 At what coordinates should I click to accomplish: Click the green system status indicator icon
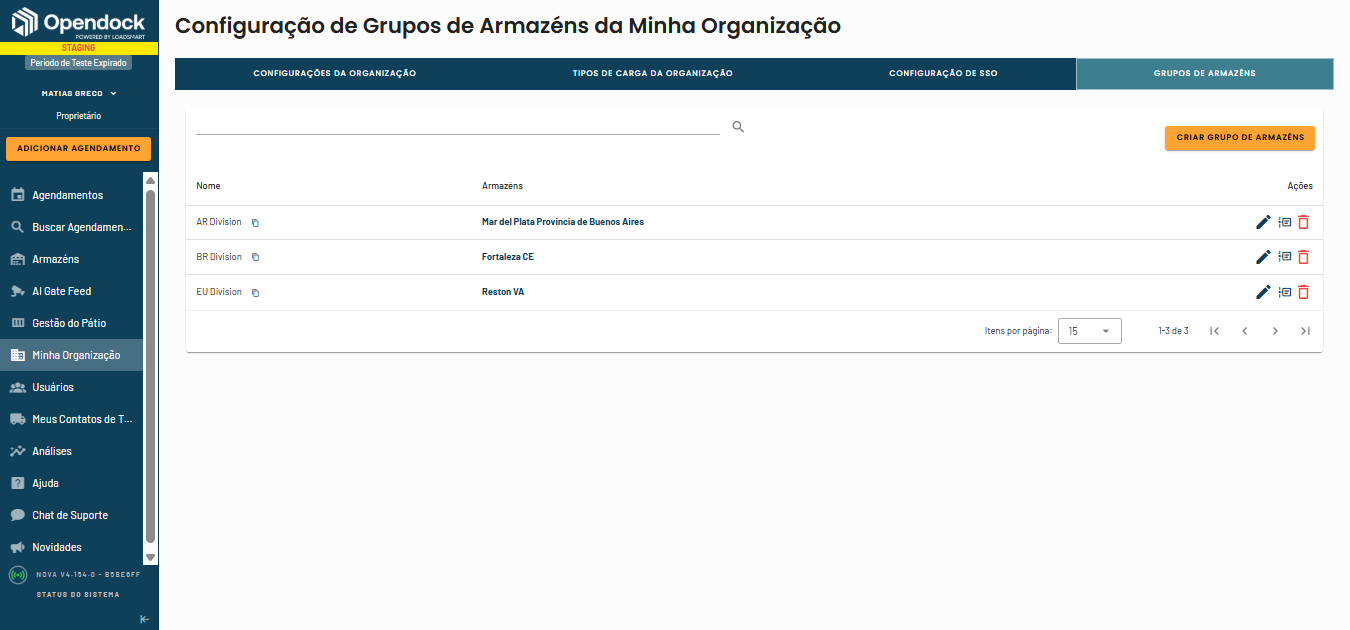click(18, 575)
